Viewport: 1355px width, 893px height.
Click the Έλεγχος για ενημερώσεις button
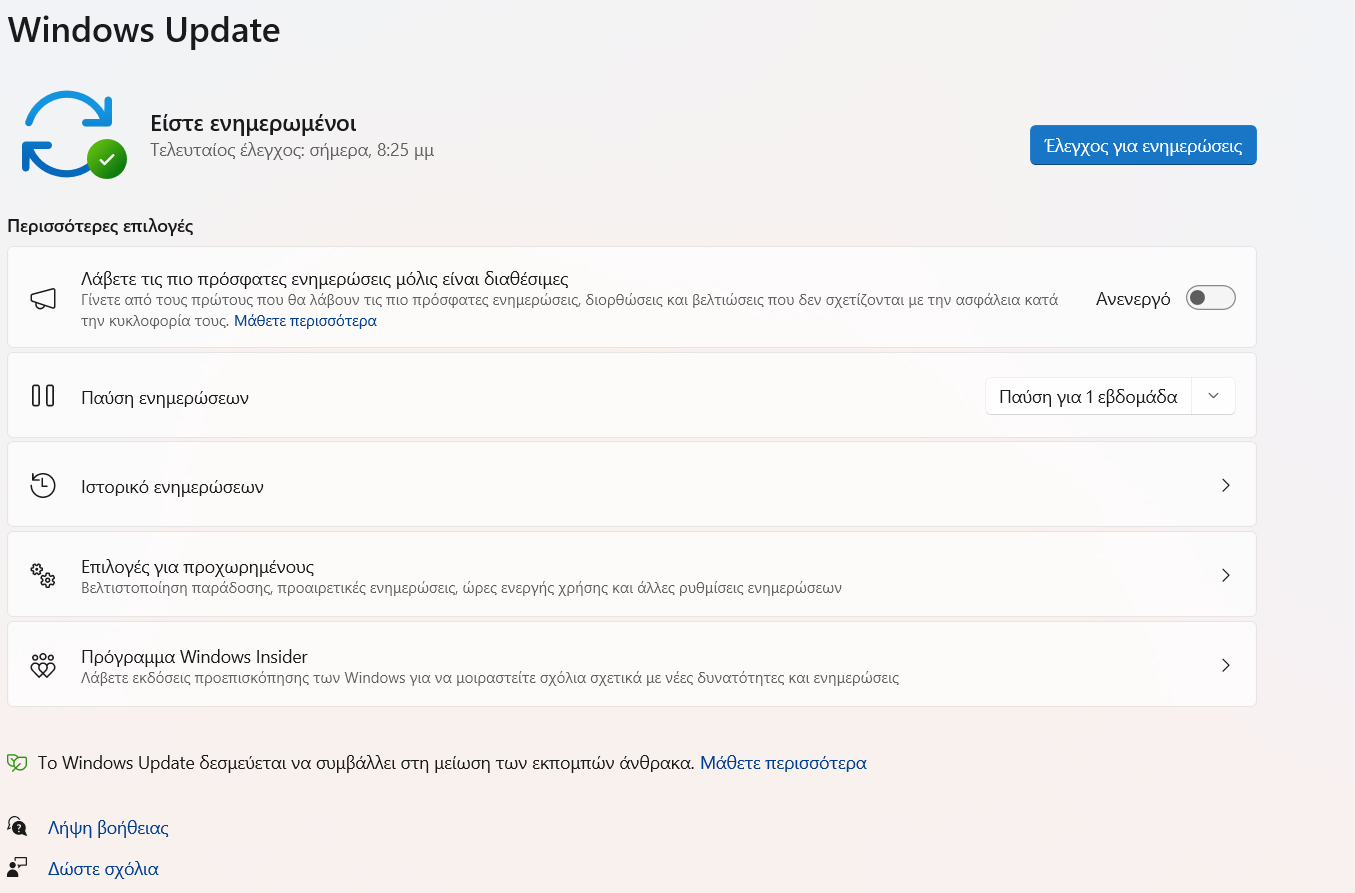pyautogui.click(x=1143, y=146)
